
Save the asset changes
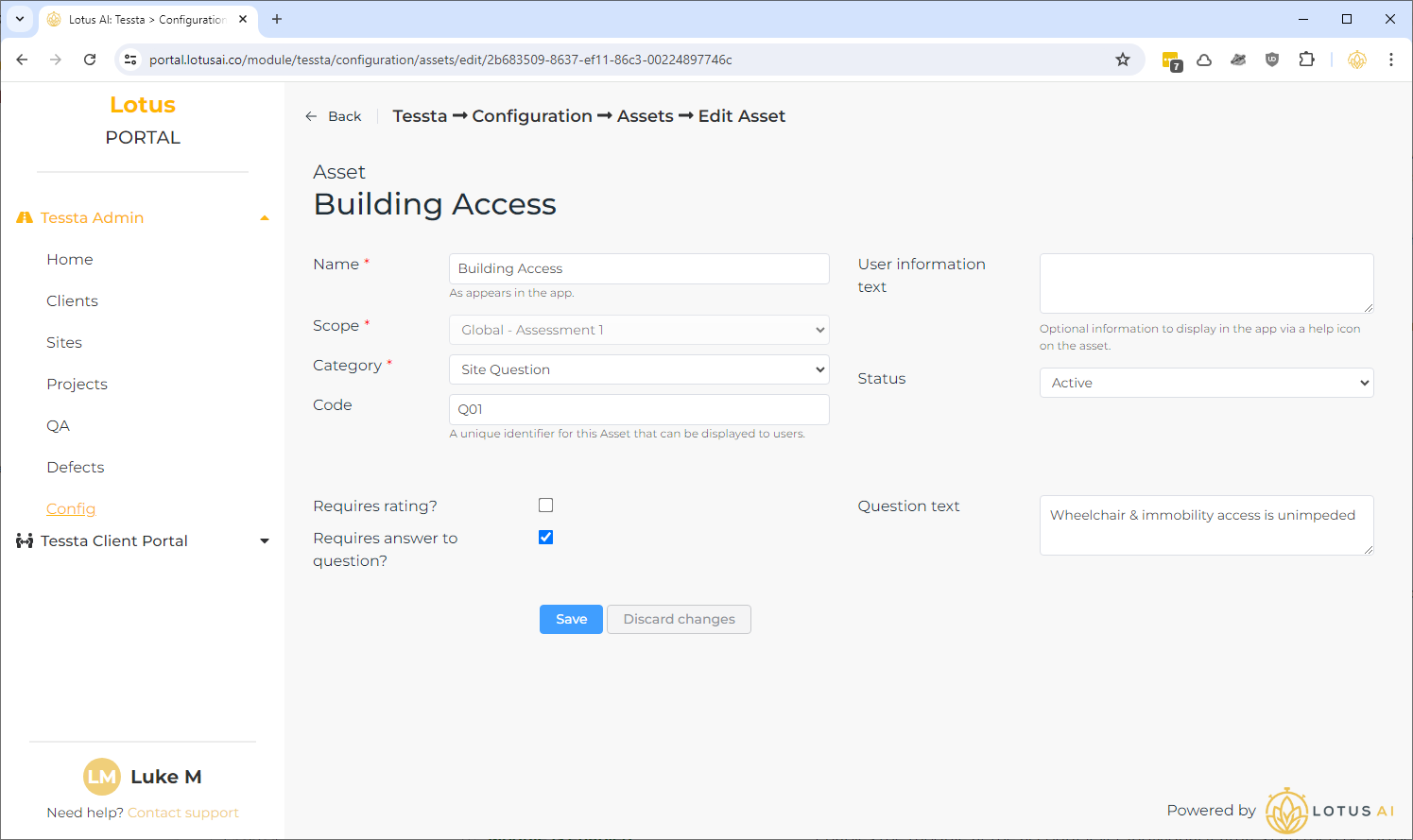(x=571, y=619)
